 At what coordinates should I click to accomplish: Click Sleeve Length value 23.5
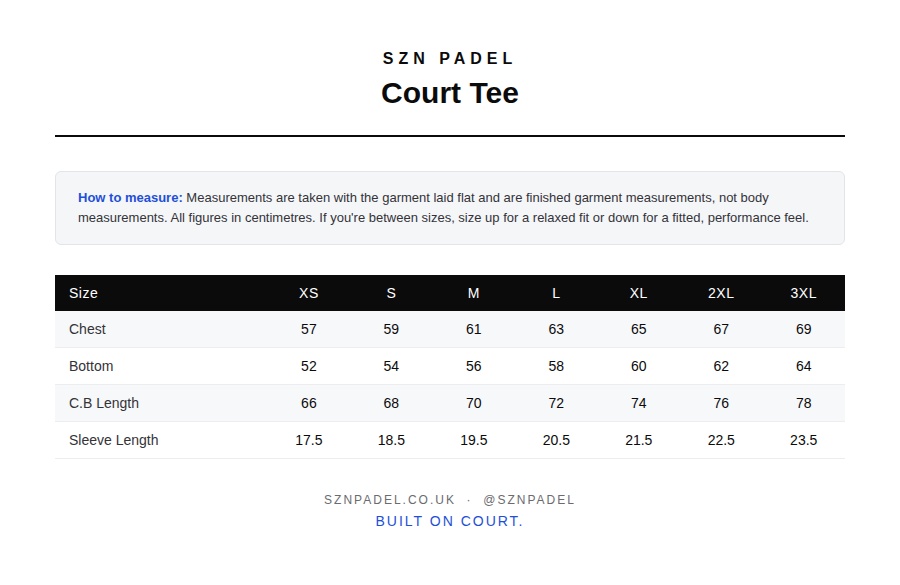[803, 440]
